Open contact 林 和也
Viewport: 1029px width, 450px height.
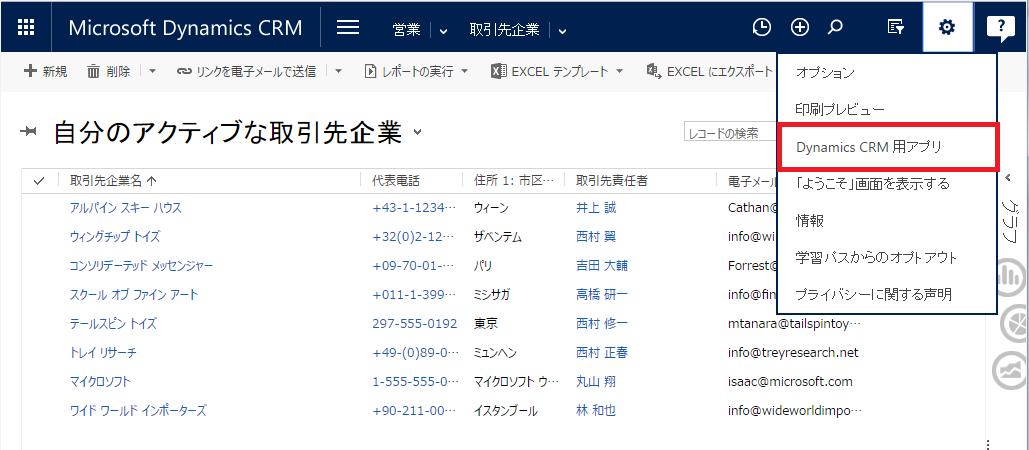pos(596,411)
